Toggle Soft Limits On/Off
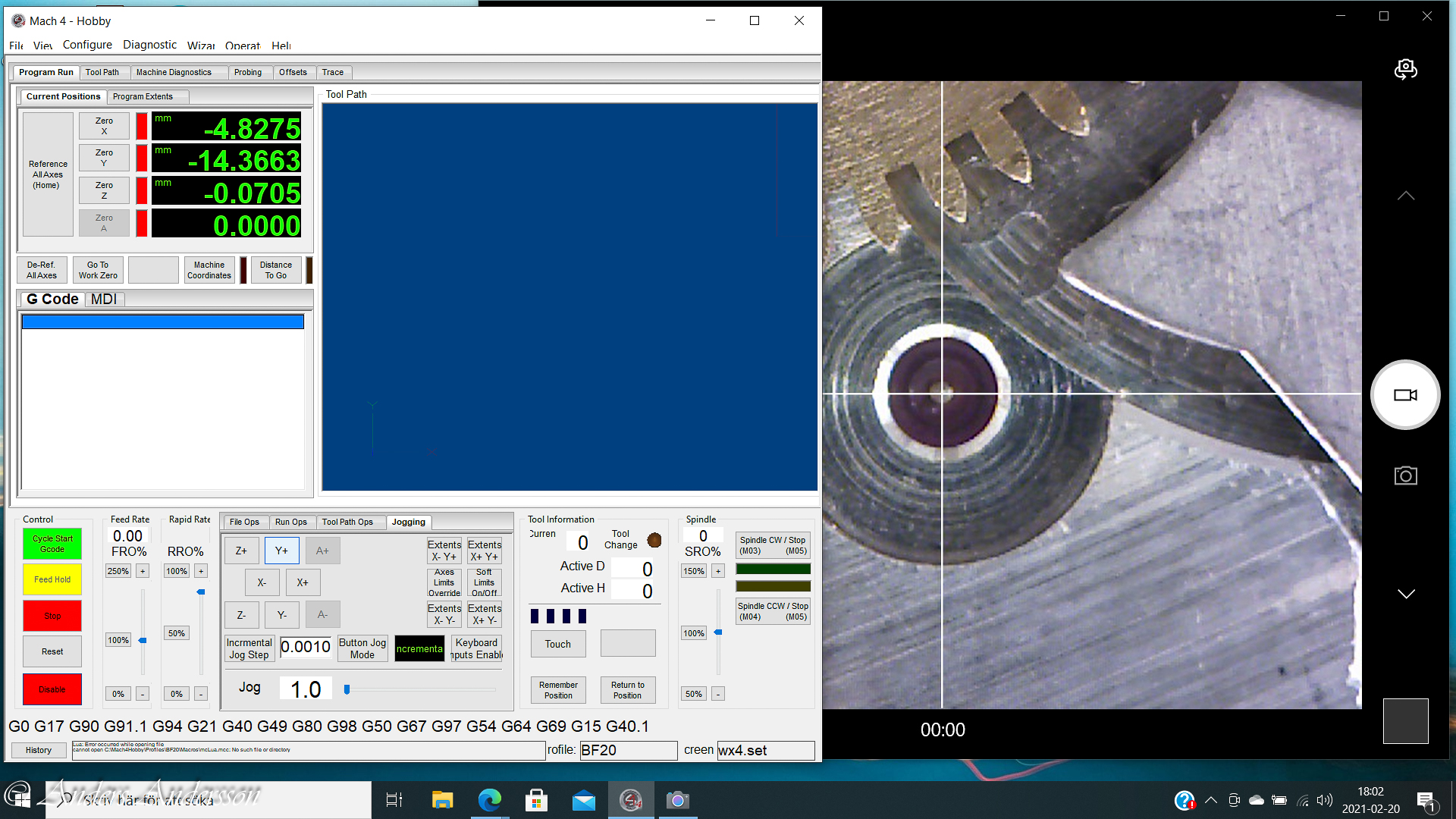 coord(484,582)
